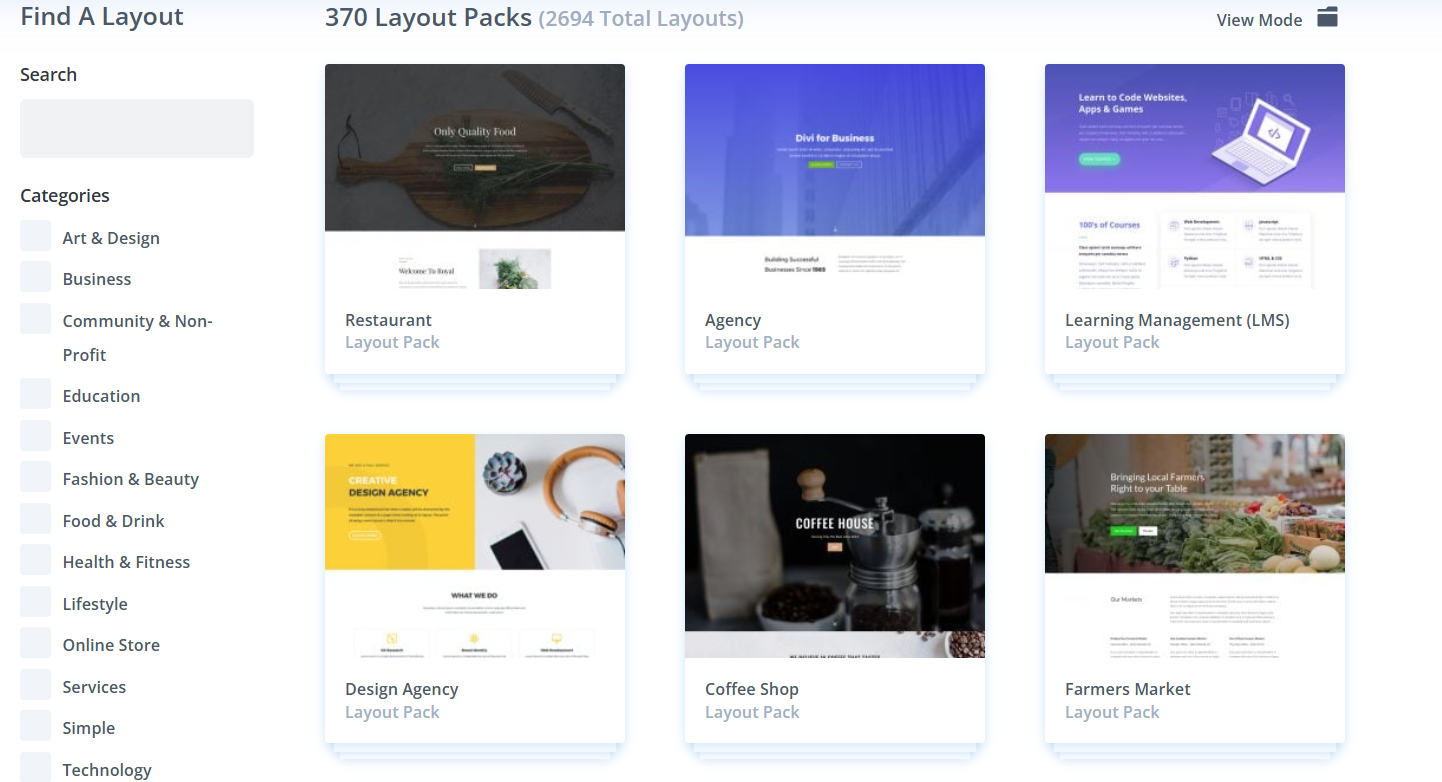Open the Design Agency layout thumbnail
Viewport: 1442px width, 782px height.
(x=475, y=546)
